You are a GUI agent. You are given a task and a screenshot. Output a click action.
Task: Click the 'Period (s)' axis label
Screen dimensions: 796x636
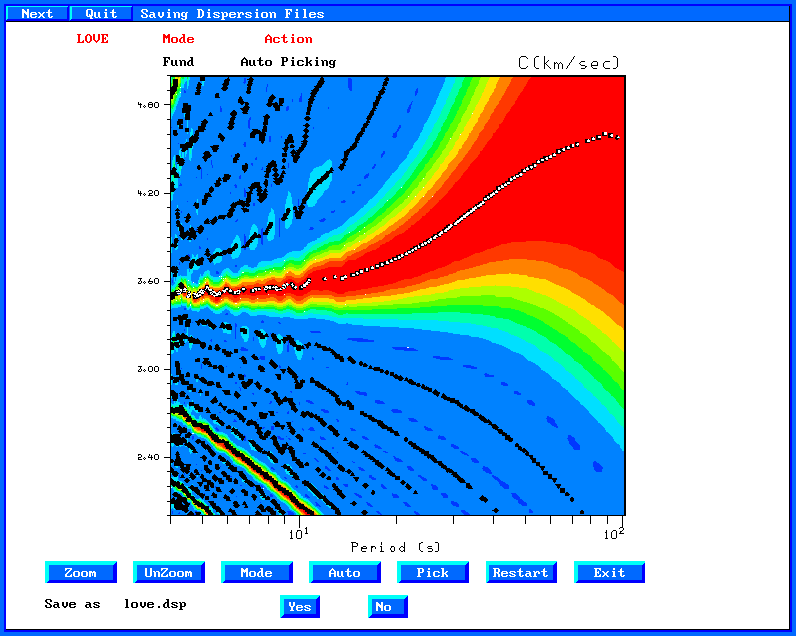point(396,547)
